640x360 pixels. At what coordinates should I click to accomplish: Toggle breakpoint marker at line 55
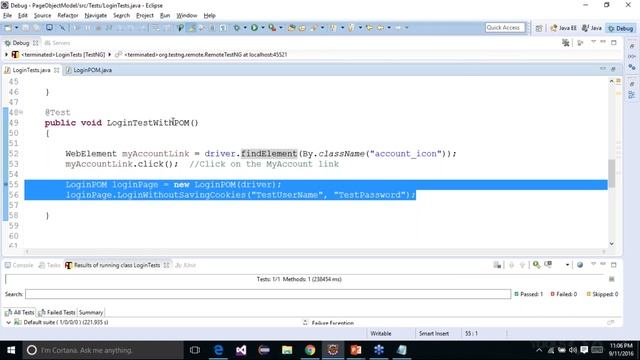[x=5, y=184]
